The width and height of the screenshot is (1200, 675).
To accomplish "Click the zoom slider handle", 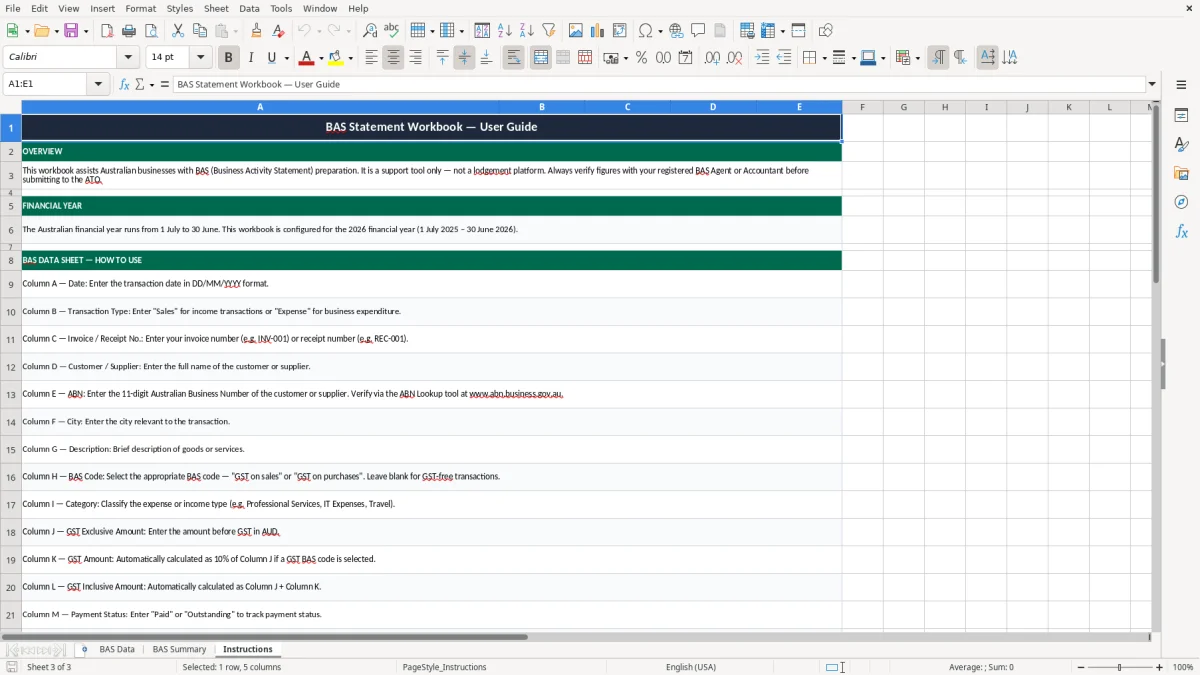I will [x=1120, y=667].
